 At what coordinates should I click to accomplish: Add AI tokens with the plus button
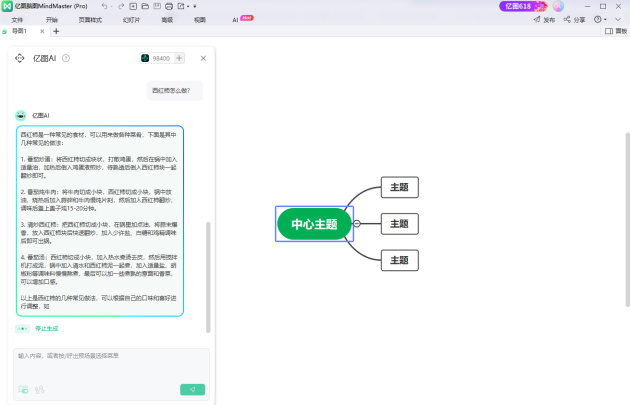tap(180, 58)
